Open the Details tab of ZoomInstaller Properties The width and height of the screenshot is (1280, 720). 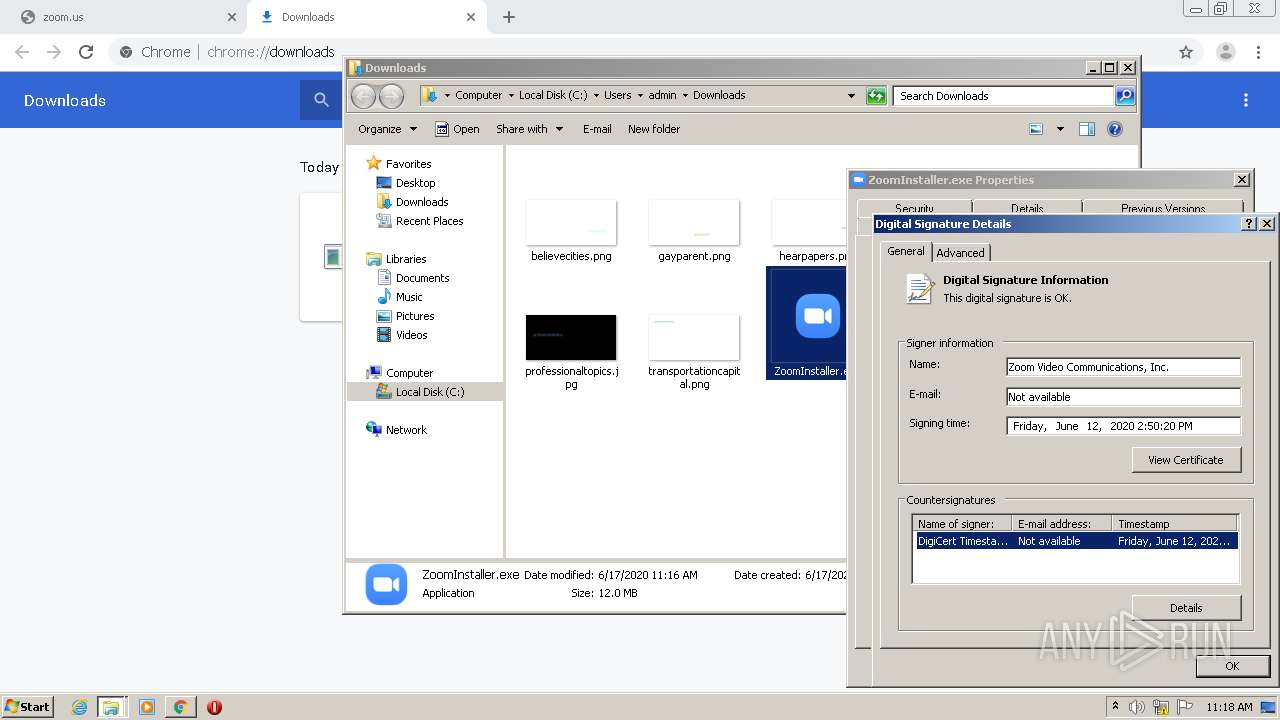pyautogui.click(x=1027, y=208)
